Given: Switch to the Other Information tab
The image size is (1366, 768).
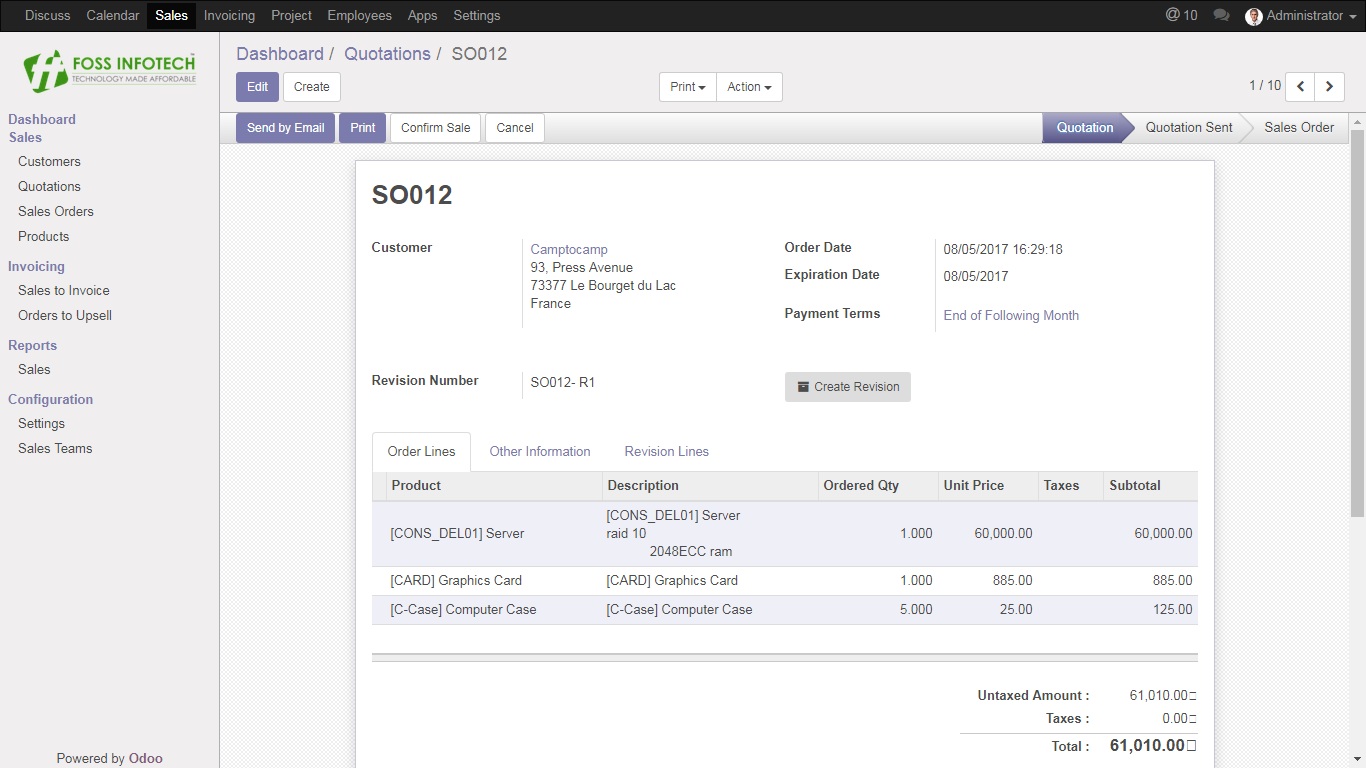Looking at the screenshot, I should (540, 452).
